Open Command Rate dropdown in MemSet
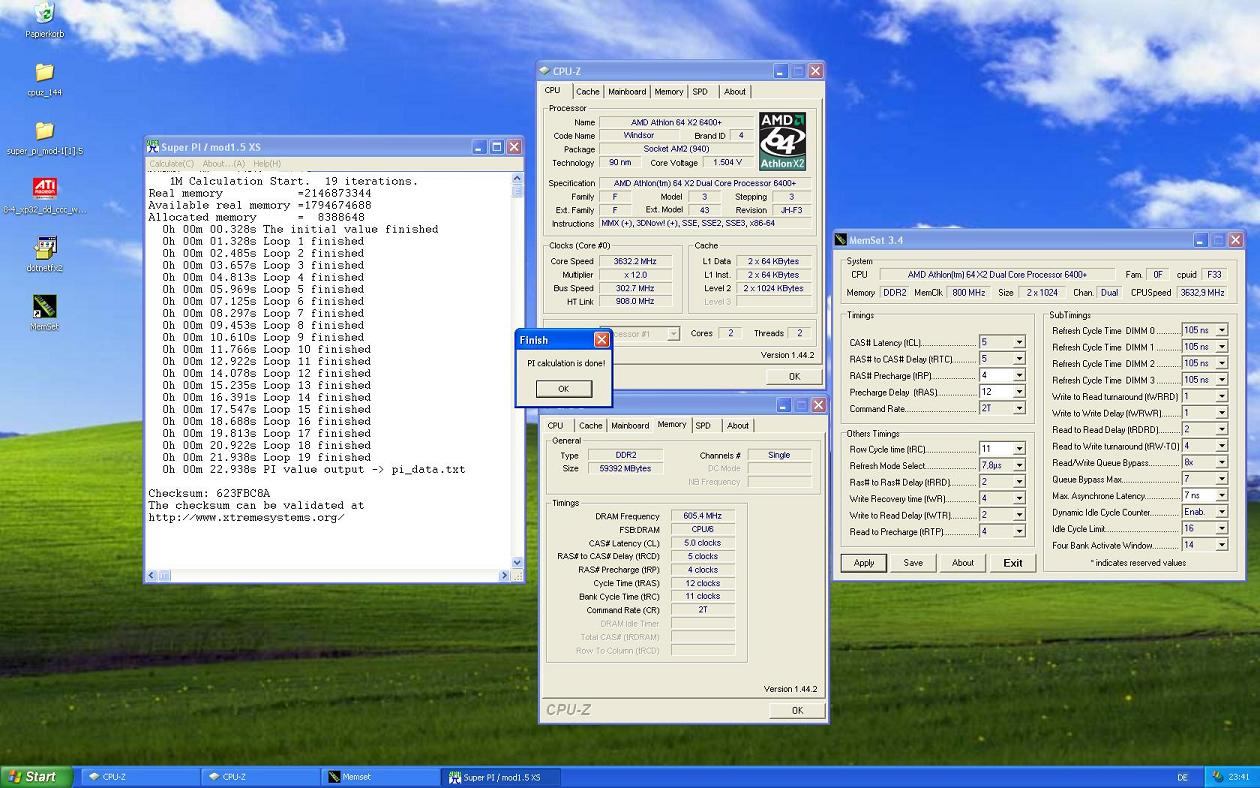Viewport: 1260px width, 788px height. coord(1019,409)
